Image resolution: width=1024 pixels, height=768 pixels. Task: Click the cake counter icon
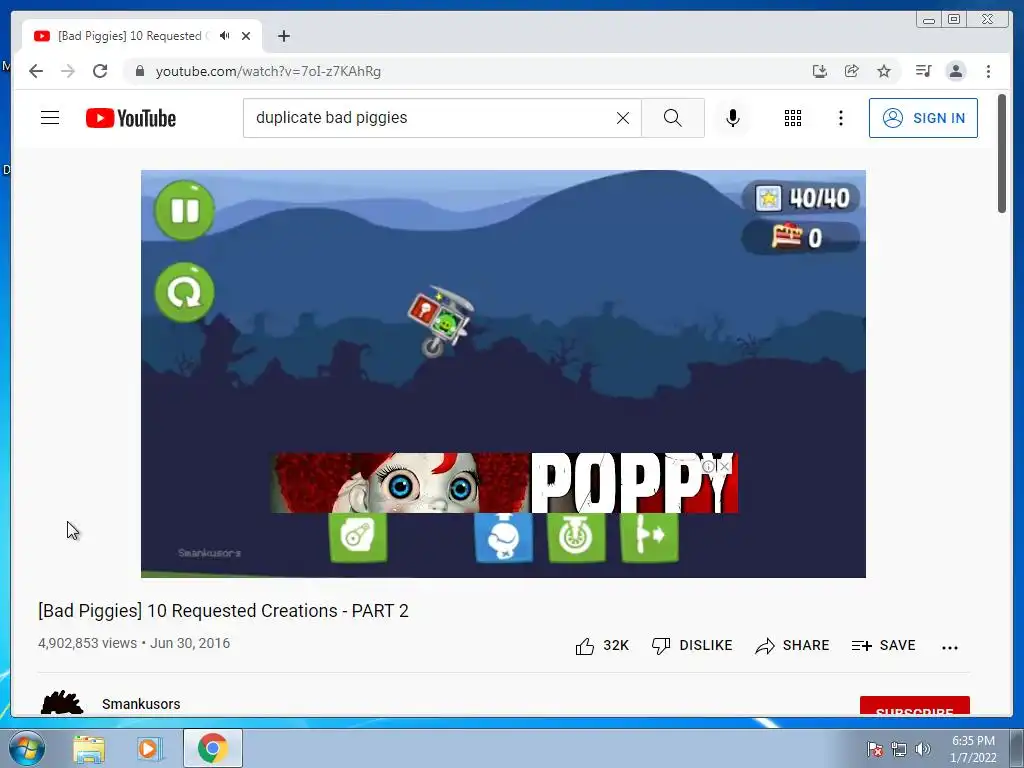pos(786,236)
